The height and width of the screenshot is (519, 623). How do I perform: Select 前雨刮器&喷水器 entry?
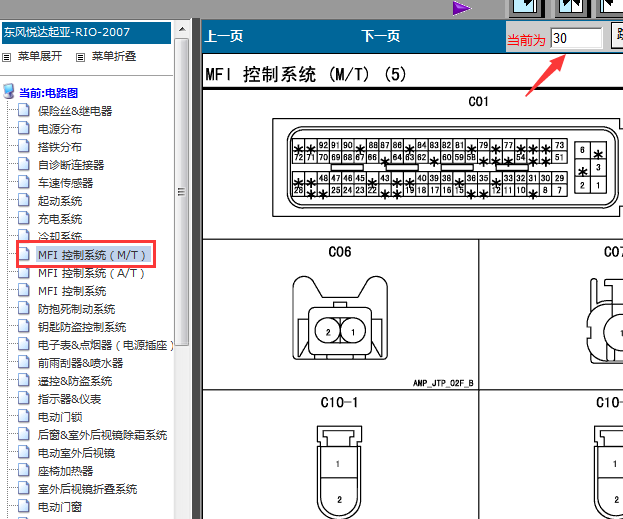80,363
